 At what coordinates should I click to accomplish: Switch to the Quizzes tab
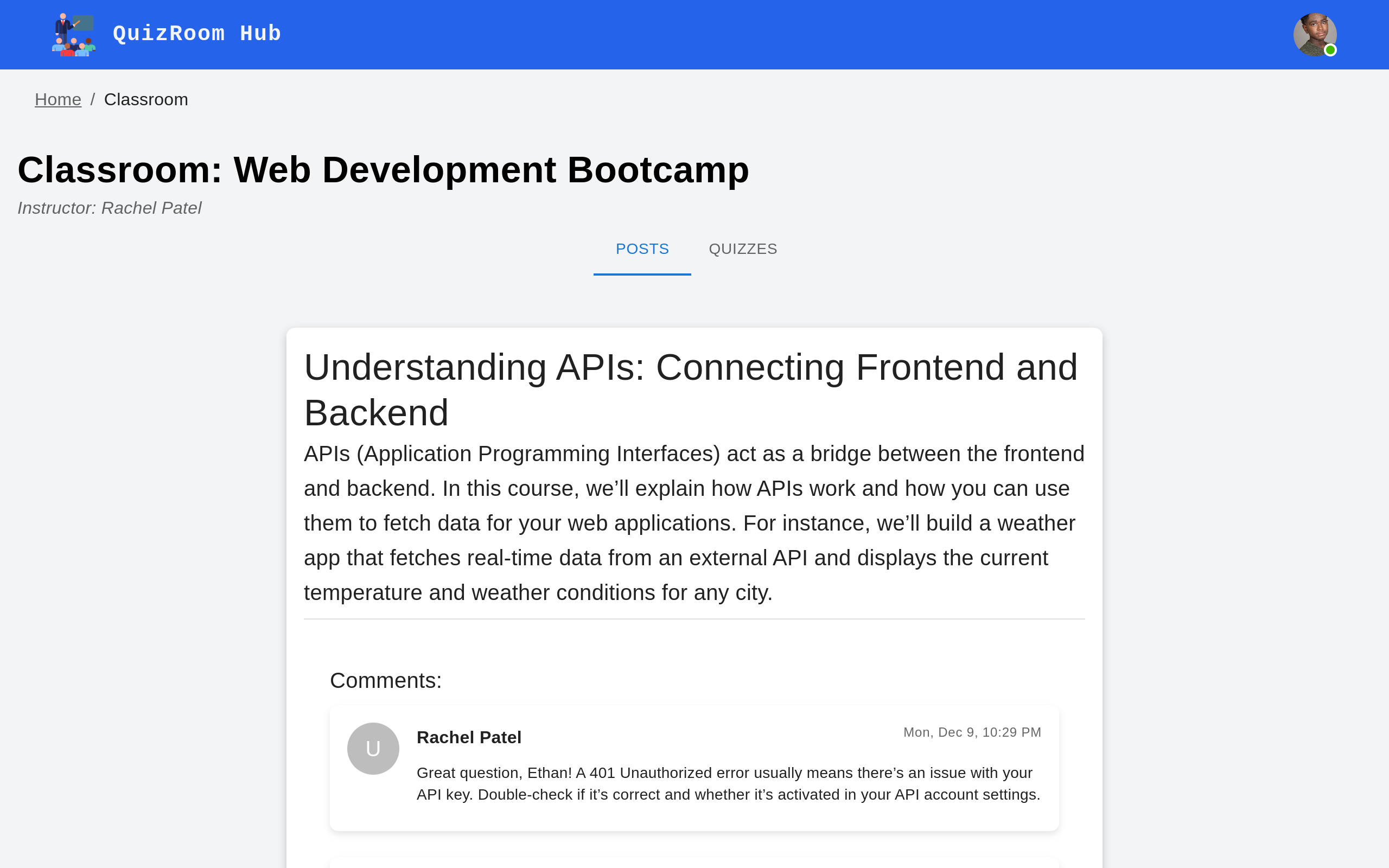click(x=743, y=248)
